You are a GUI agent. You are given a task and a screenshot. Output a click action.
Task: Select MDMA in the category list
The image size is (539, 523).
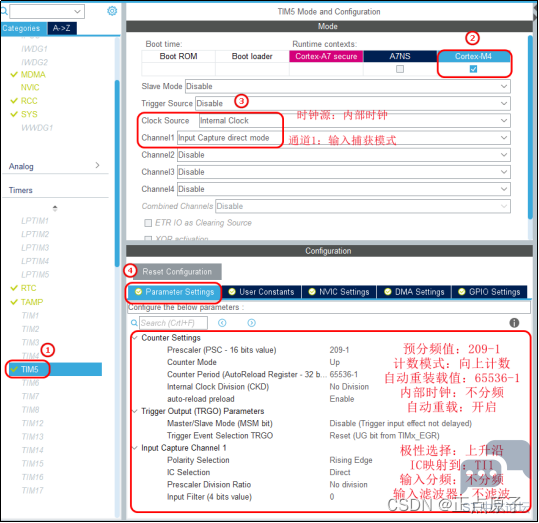tap(33, 75)
